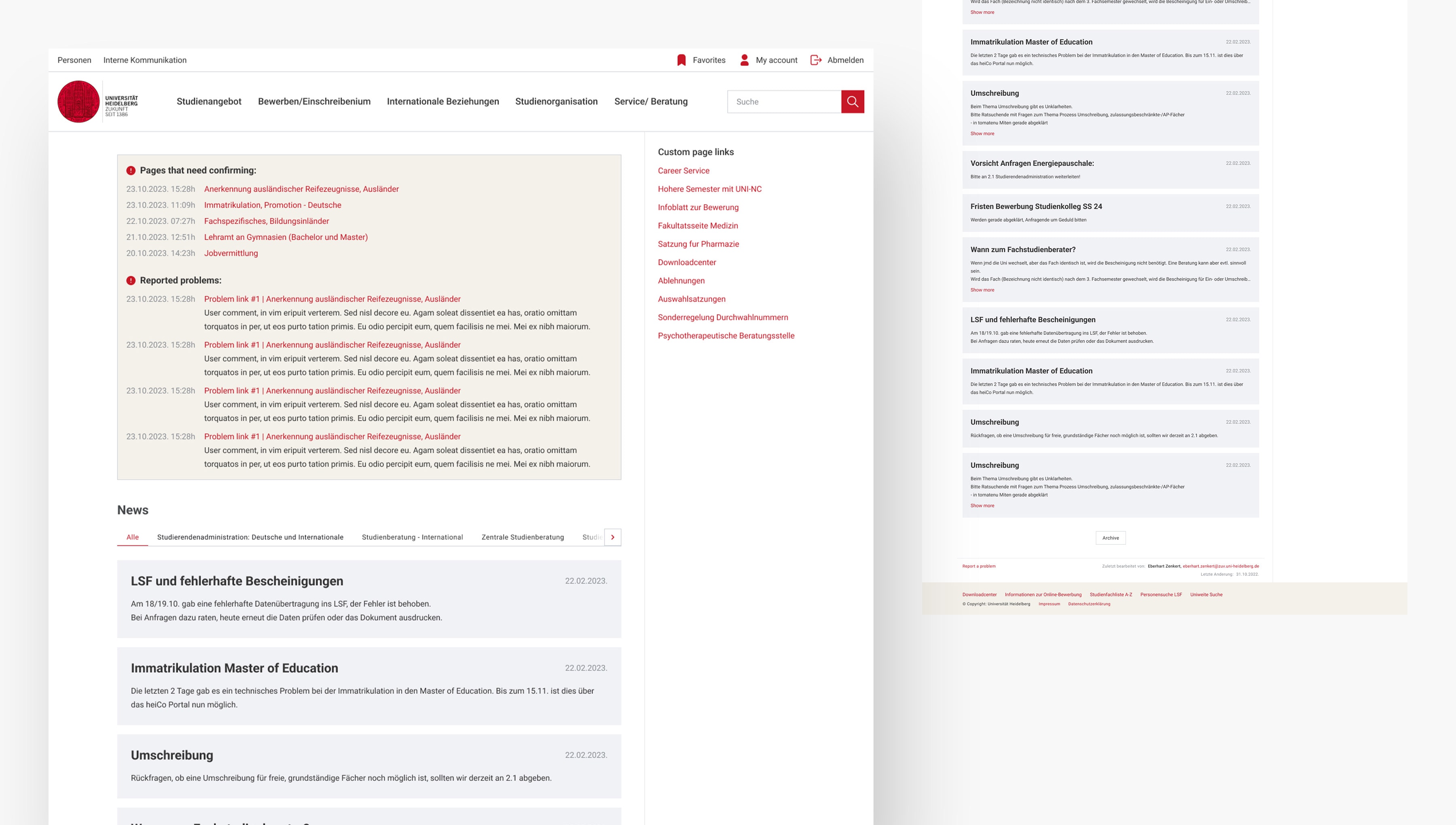The width and height of the screenshot is (1456, 825).
Task: Click the large 'Immatrikulation Master of Education' news heading
Action: (235, 668)
